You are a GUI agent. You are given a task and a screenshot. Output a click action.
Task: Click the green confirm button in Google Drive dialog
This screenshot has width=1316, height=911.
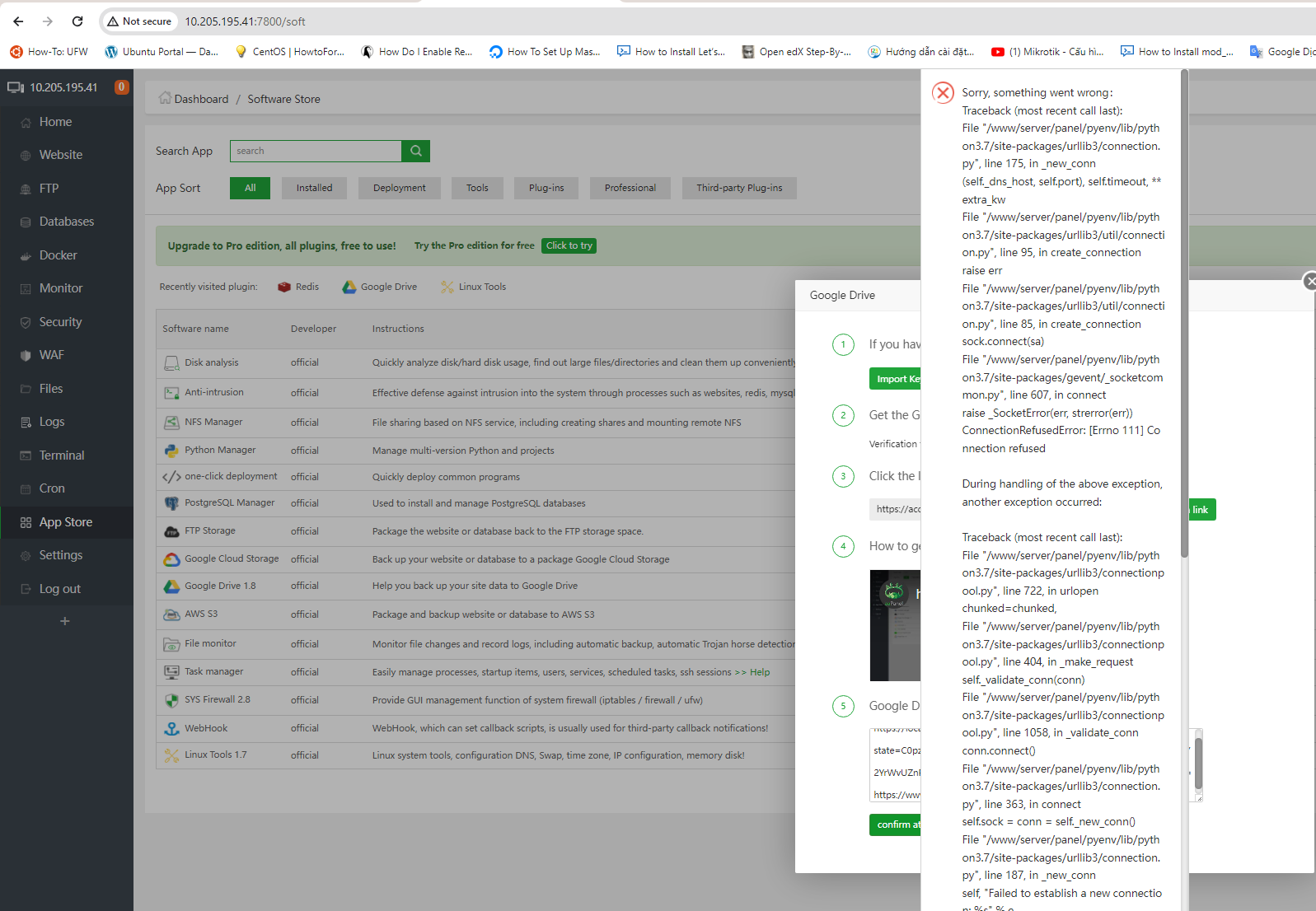tap(895, 825)
